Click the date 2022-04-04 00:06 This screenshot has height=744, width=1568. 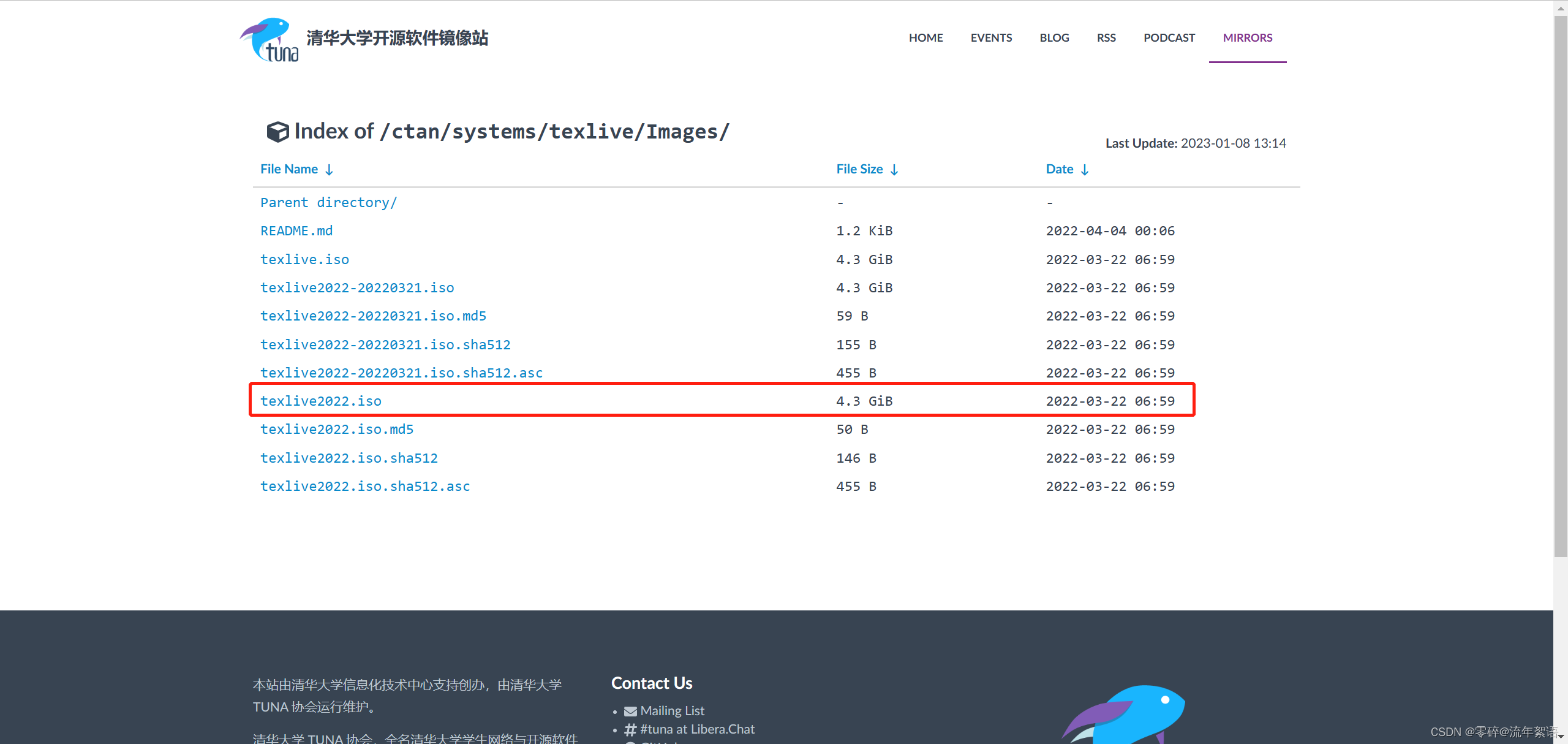[x=1110, y=231]
